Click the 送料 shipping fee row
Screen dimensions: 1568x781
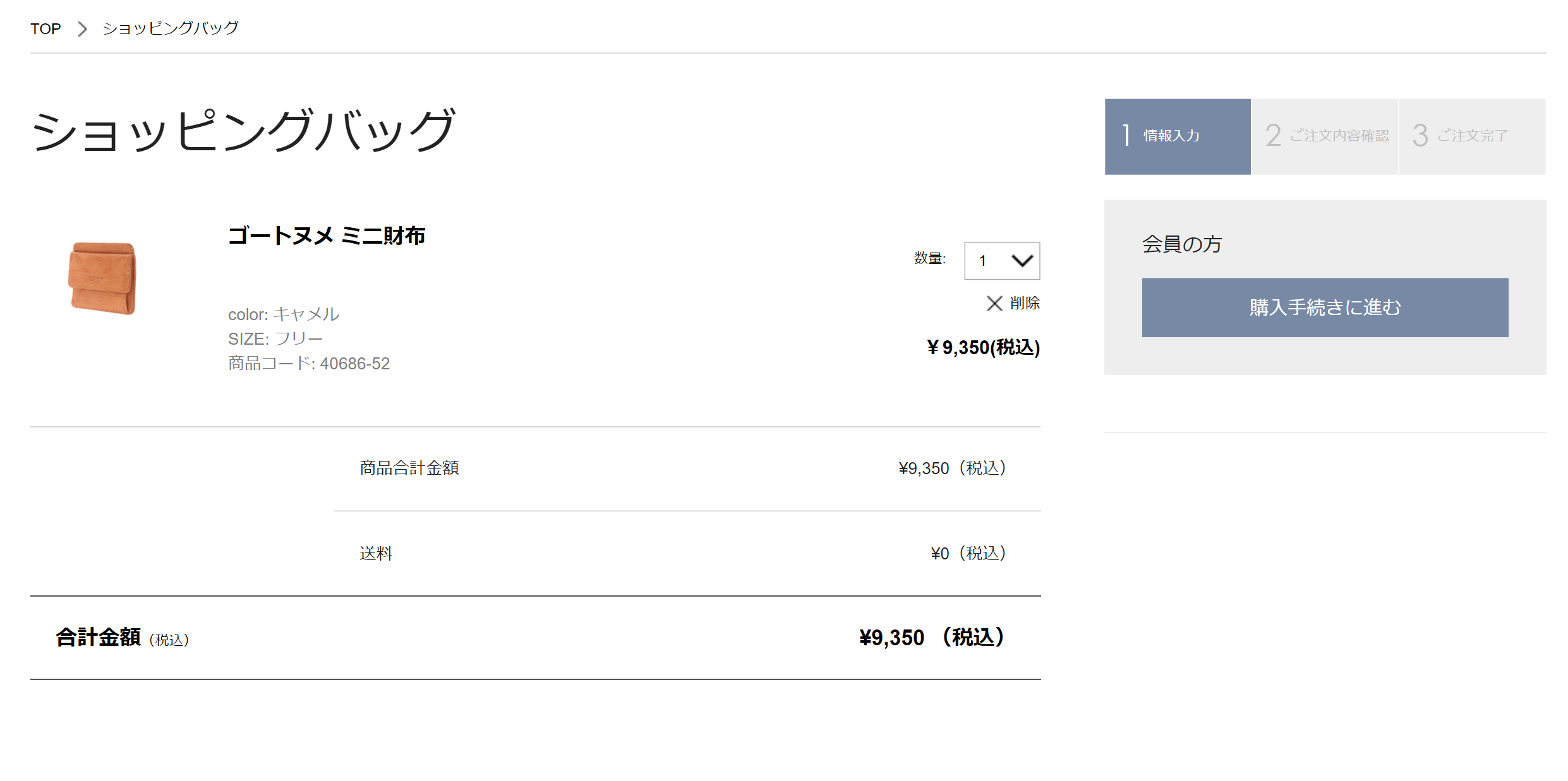click(x=687, y=554)
